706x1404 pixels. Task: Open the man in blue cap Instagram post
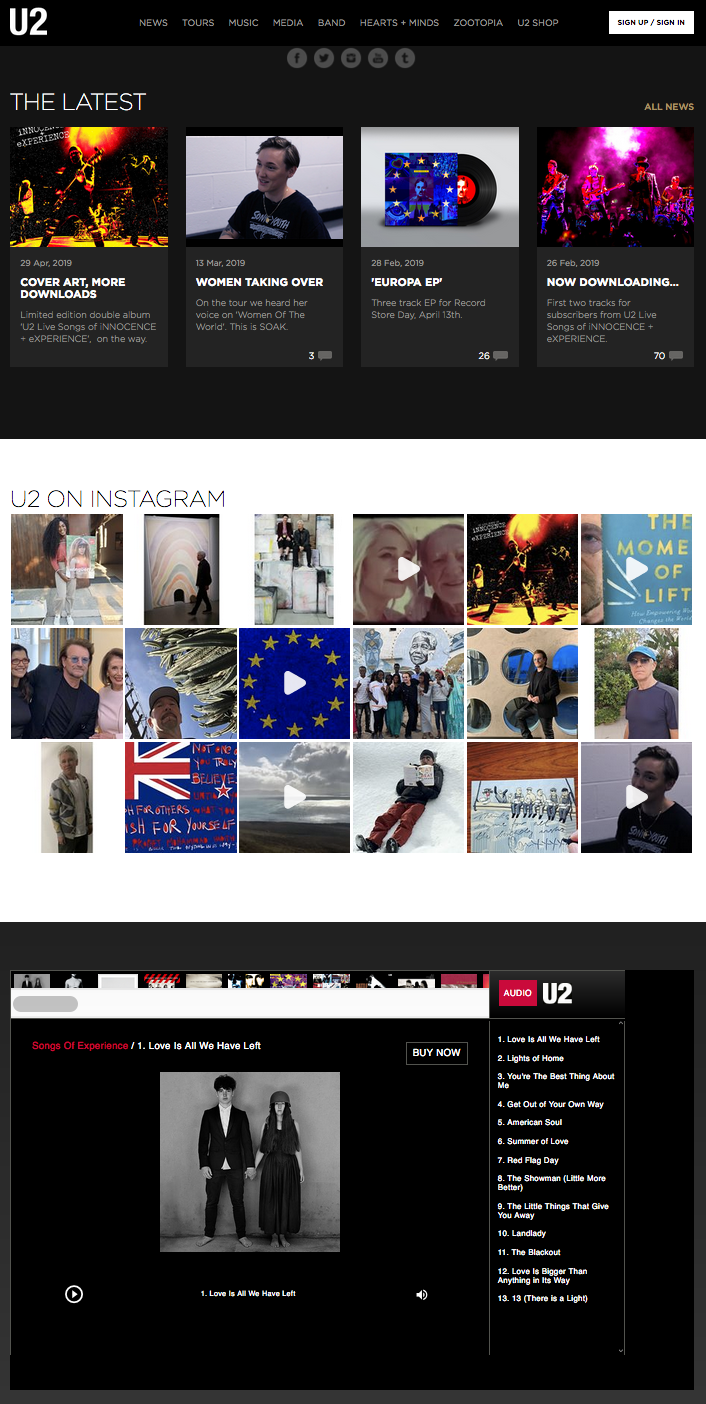click(636, 683)
